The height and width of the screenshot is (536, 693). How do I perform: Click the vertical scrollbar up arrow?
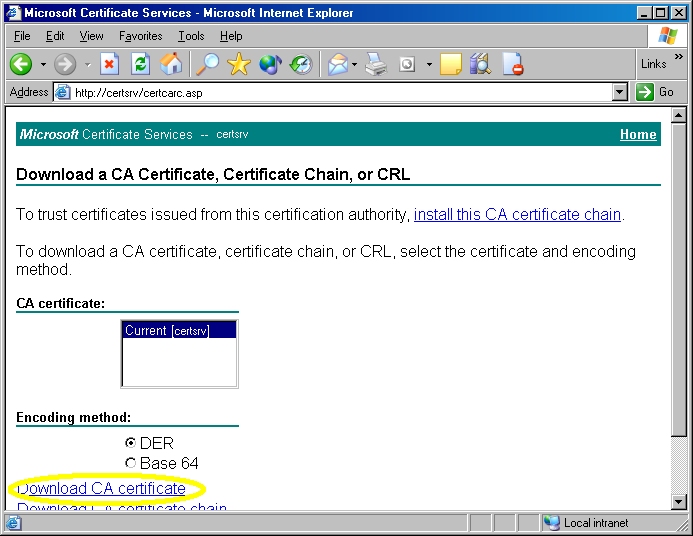(678, 116)
